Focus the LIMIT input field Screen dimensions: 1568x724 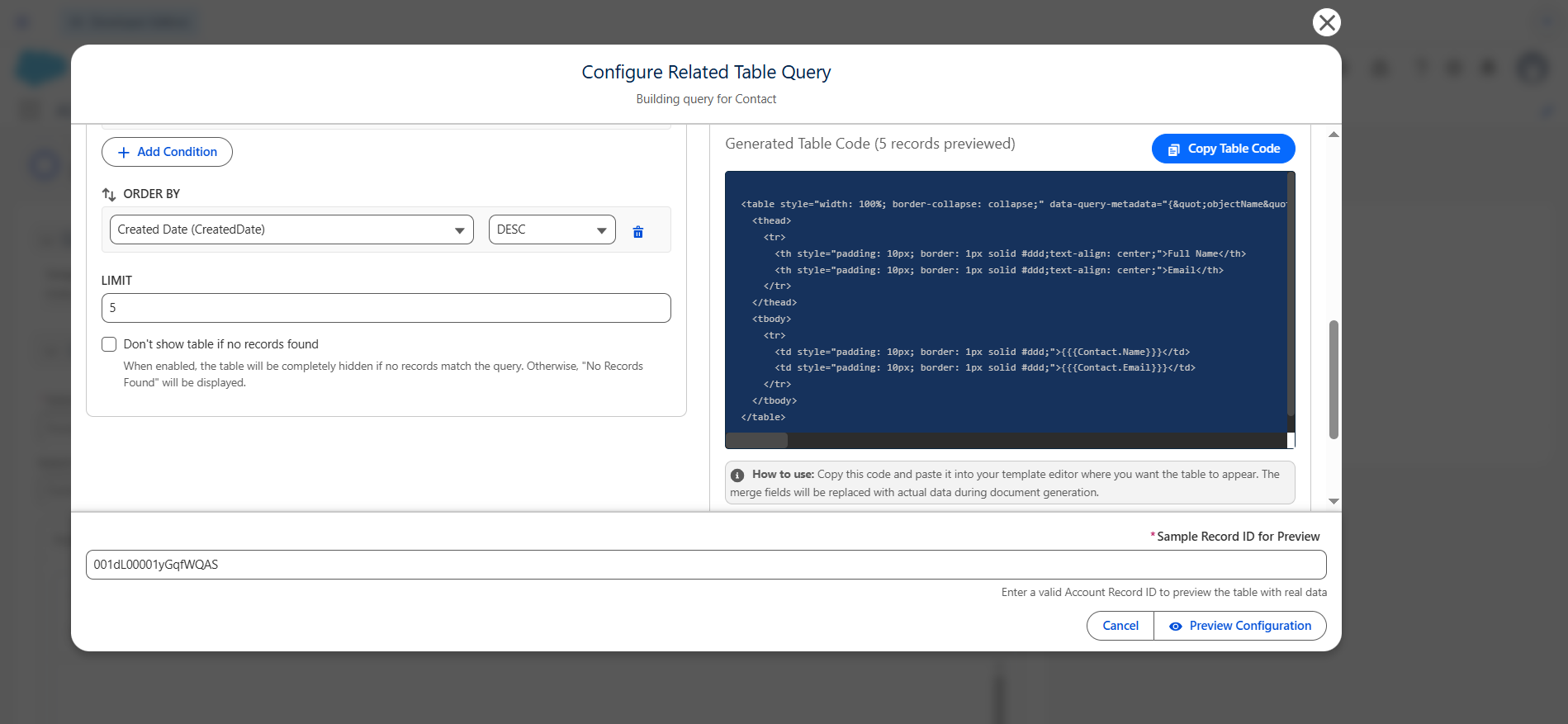point(386,308)
